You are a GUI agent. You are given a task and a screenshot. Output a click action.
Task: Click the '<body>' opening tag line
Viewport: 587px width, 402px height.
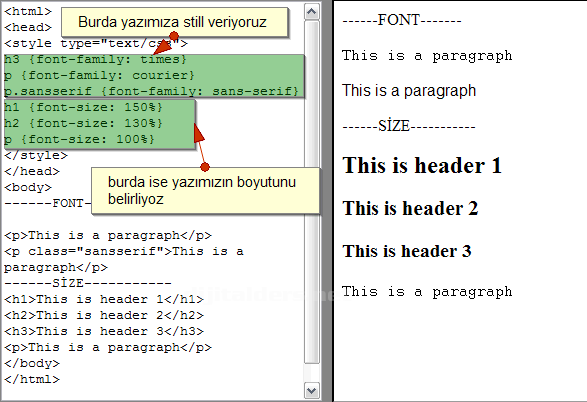[x=28, y=187]
